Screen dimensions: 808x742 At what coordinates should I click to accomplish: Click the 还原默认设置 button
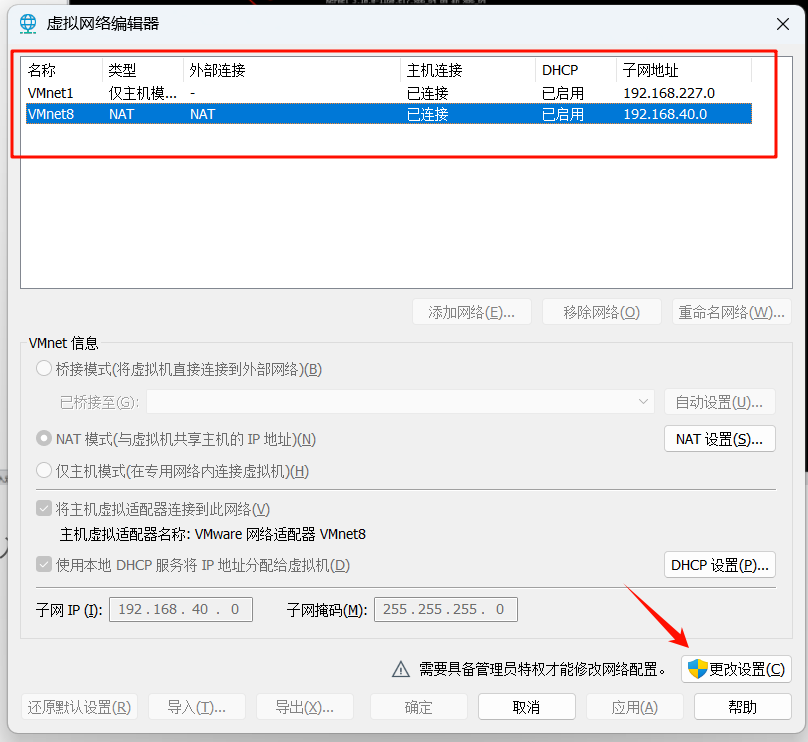tap(79, 705)
